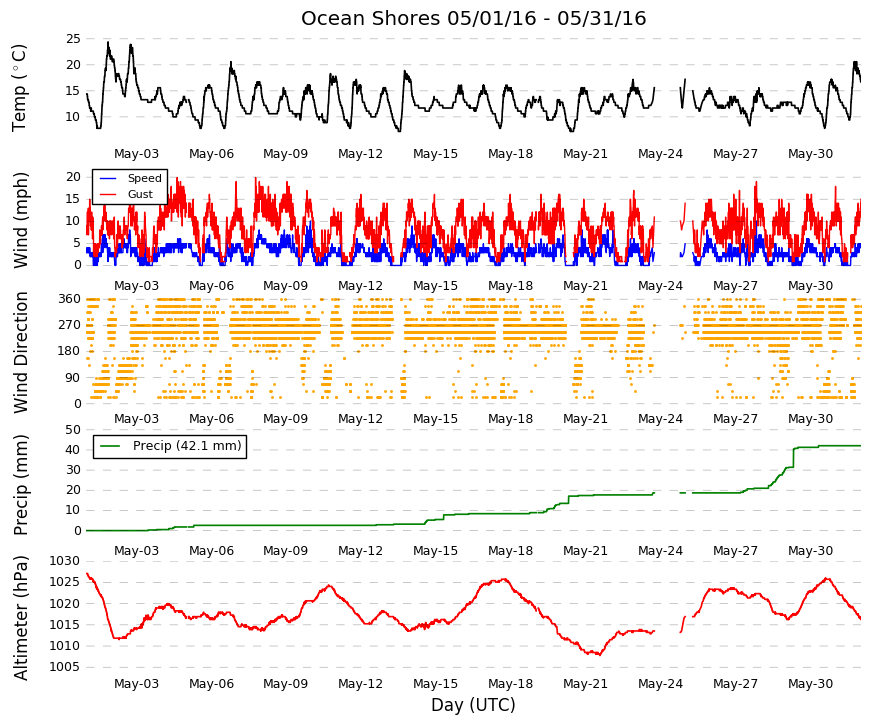Click the Day (UTC) x-axis label
Viewport: 871px width, 725px height.
tap(473, 705)
